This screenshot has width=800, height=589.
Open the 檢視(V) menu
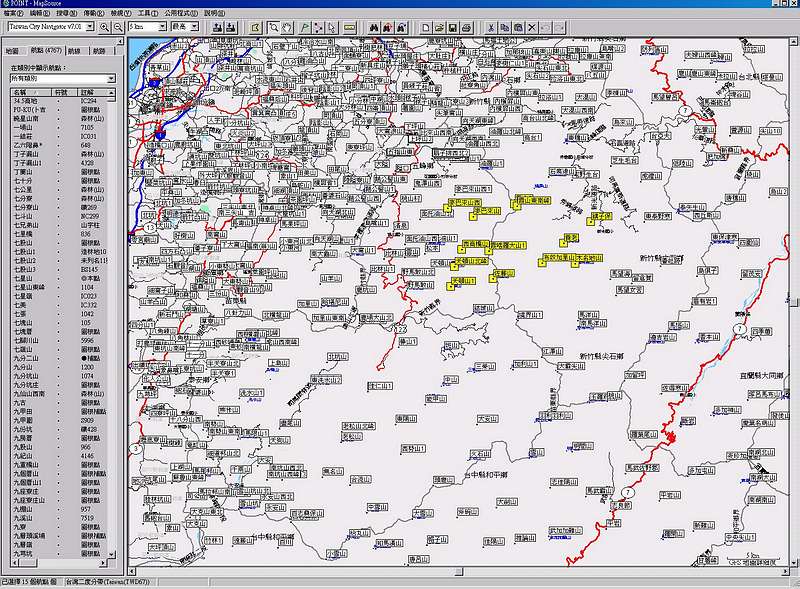coord(120,13)
